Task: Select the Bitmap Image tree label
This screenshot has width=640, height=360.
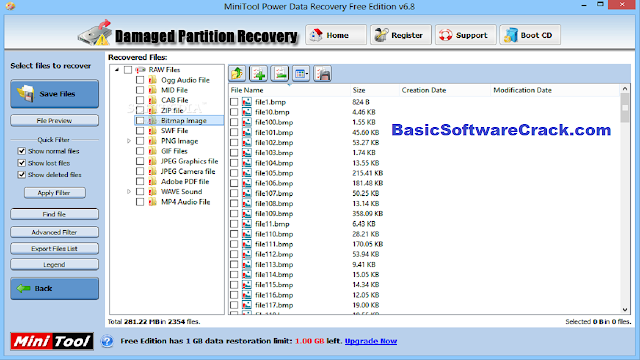Action: coord(184,120)
